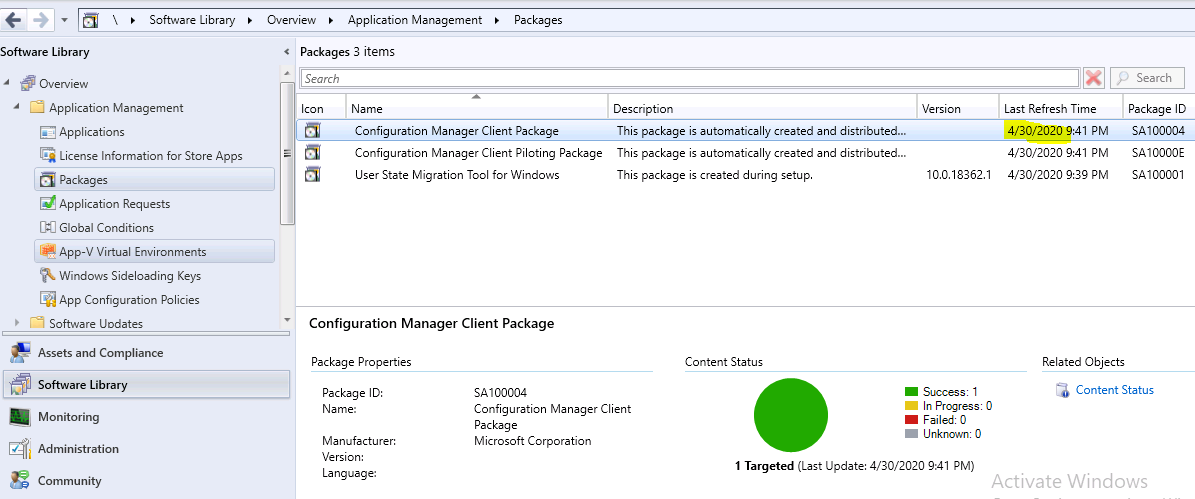Collapse the Software Library navigation pane

tap(287, 53)
